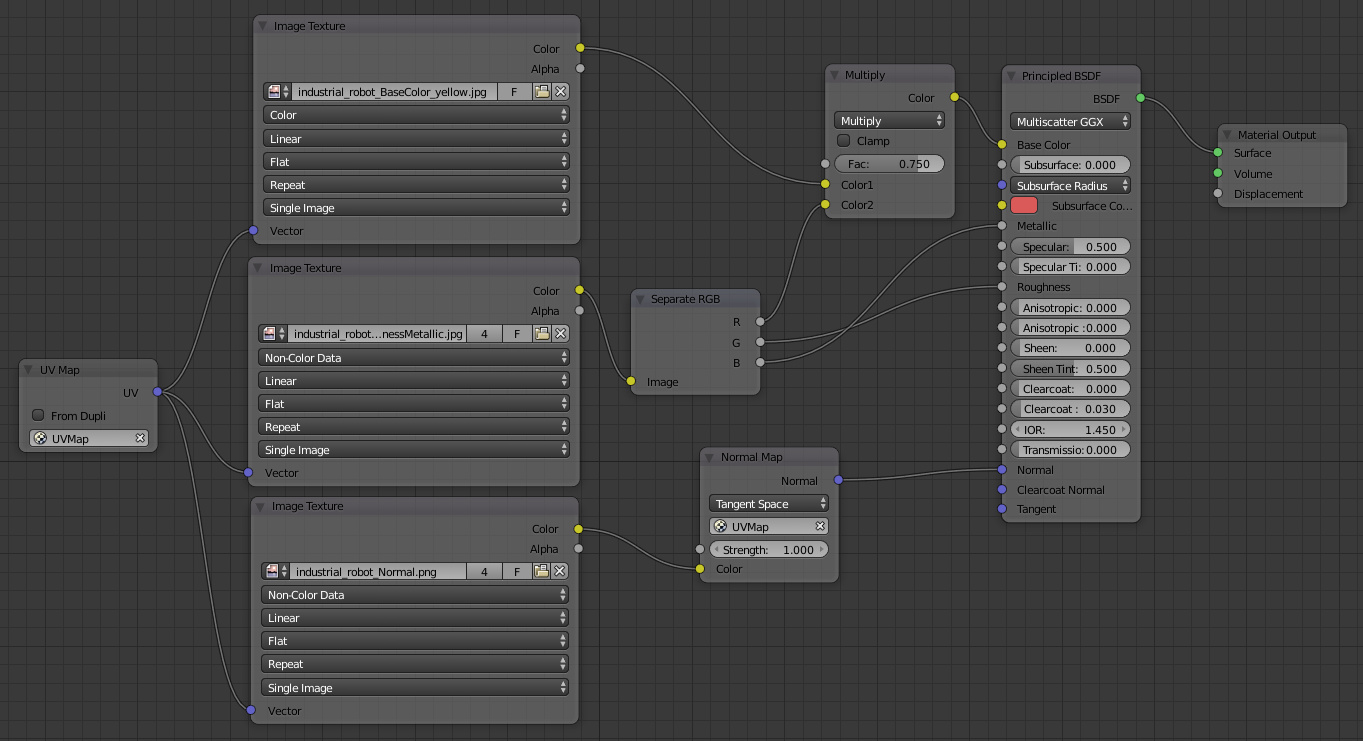
Task: Click Color1 input socket on Multiply node
Action: point(825,185)
